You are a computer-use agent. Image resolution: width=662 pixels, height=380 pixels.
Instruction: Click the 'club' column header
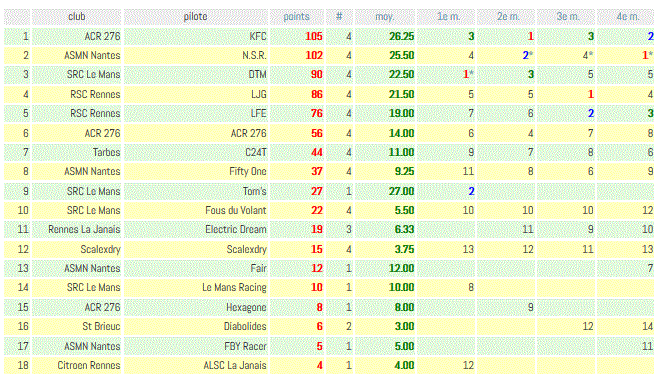coord(76,17)
